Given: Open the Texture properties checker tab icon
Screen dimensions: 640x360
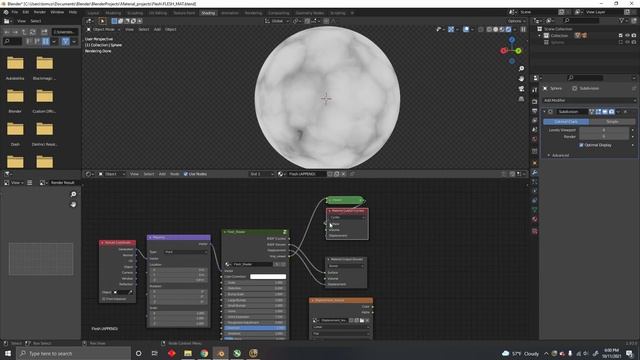Looking at the screenshot, I should tap(535, 231).
